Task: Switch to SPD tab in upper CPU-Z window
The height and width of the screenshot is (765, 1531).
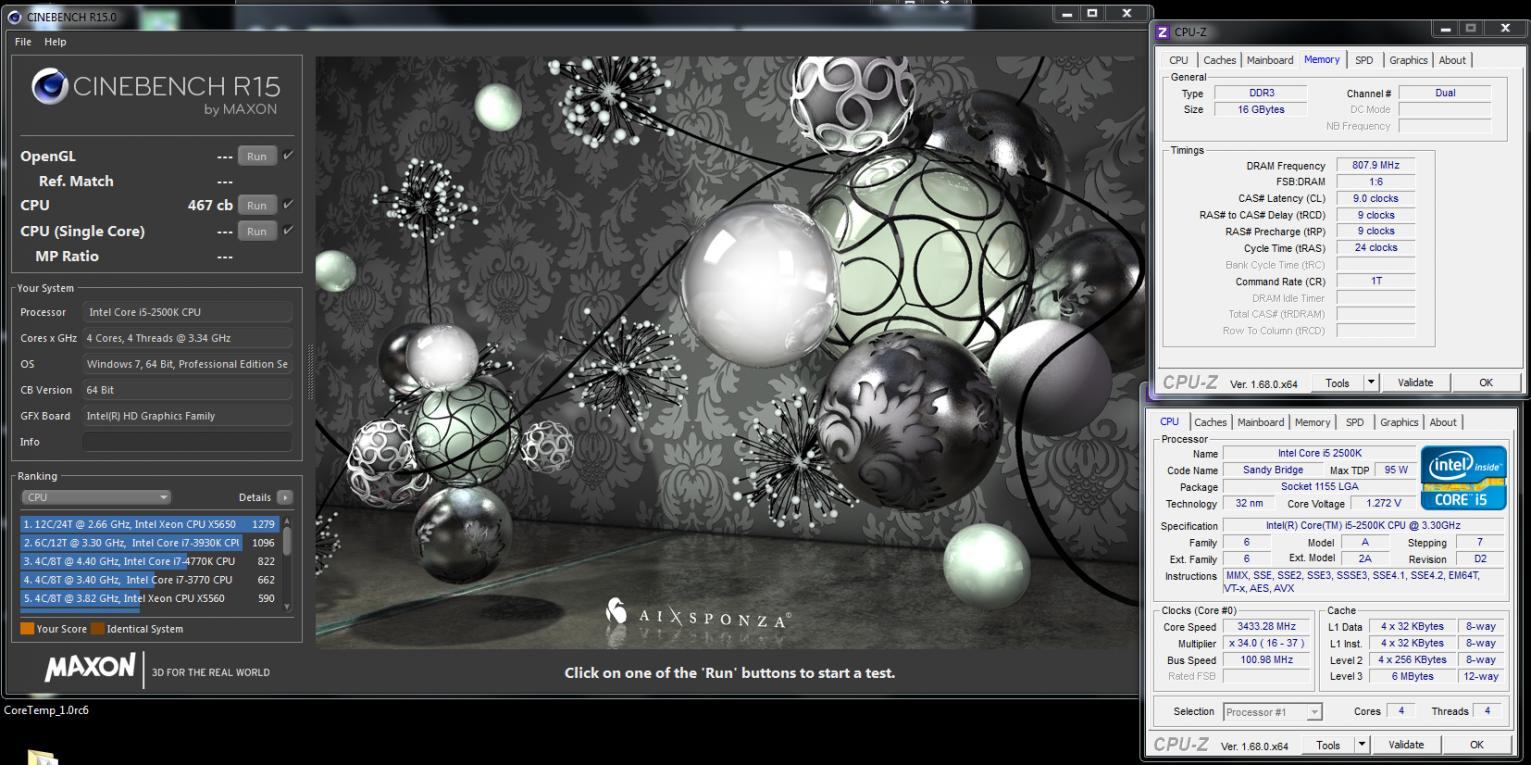Action: point(1363,60)
